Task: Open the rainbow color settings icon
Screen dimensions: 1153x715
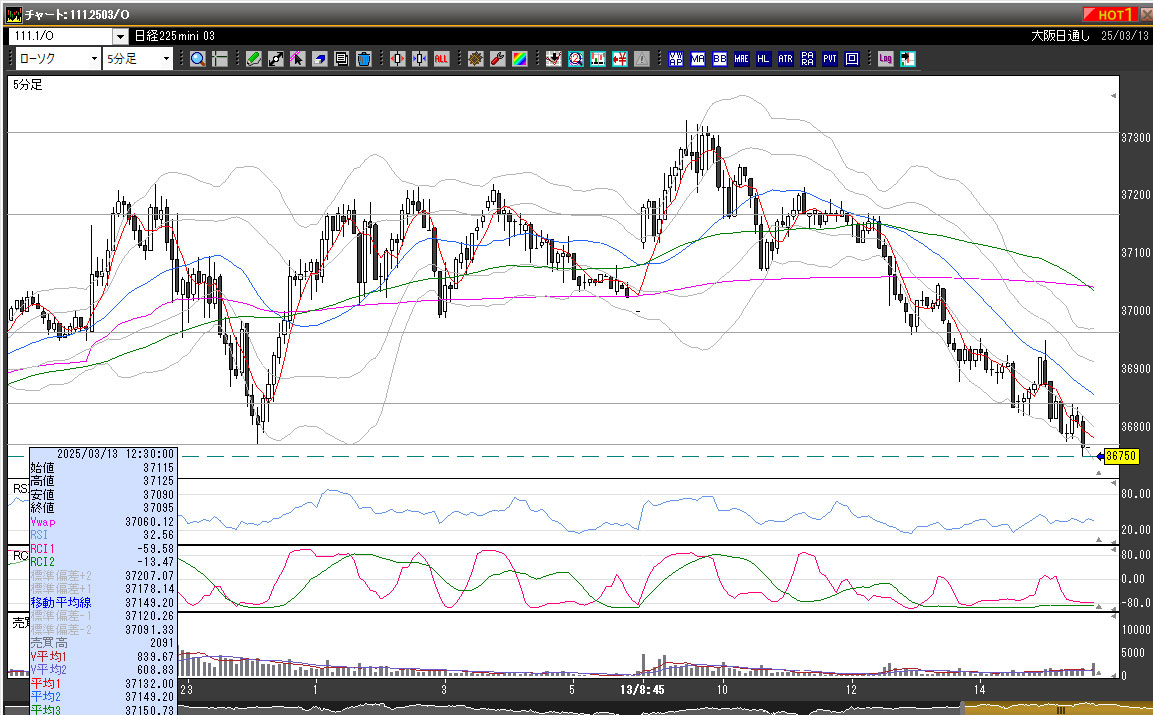Action: [x=520, y=59]
